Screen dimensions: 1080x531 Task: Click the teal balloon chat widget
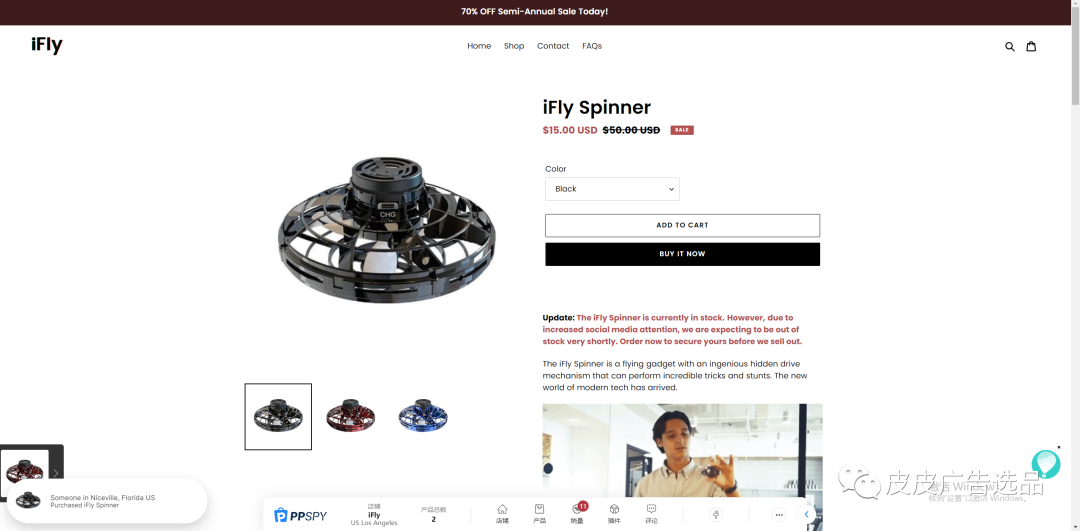click(1046, 465)
